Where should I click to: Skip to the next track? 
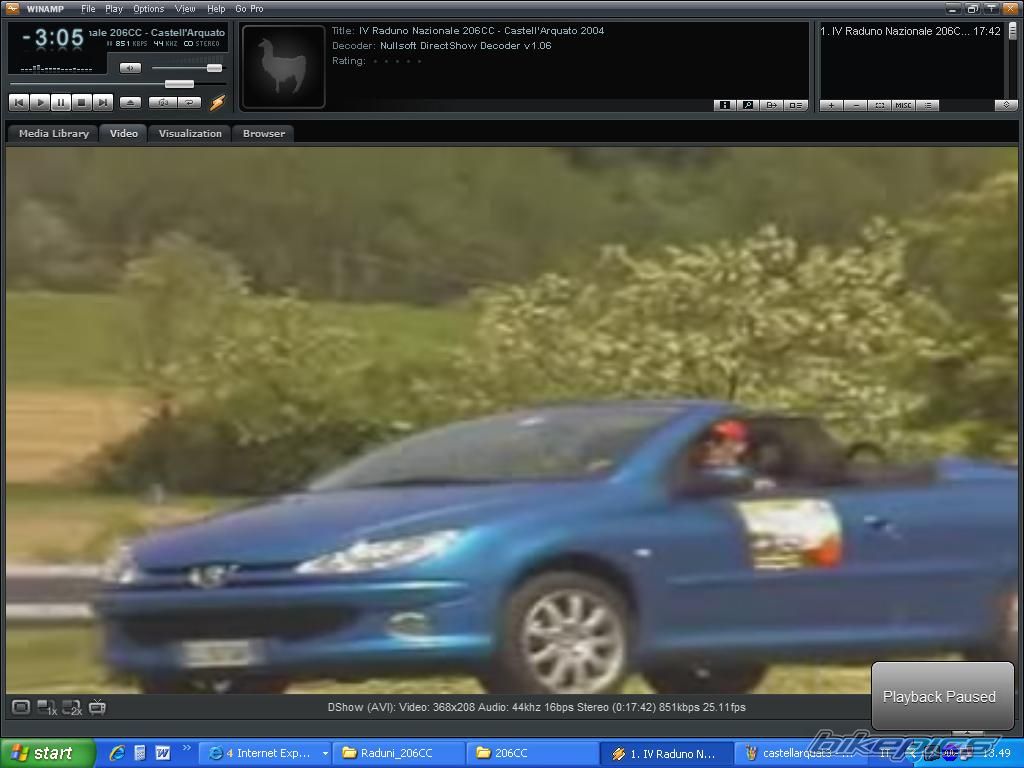pyautogui.click(x=103, y=102)
